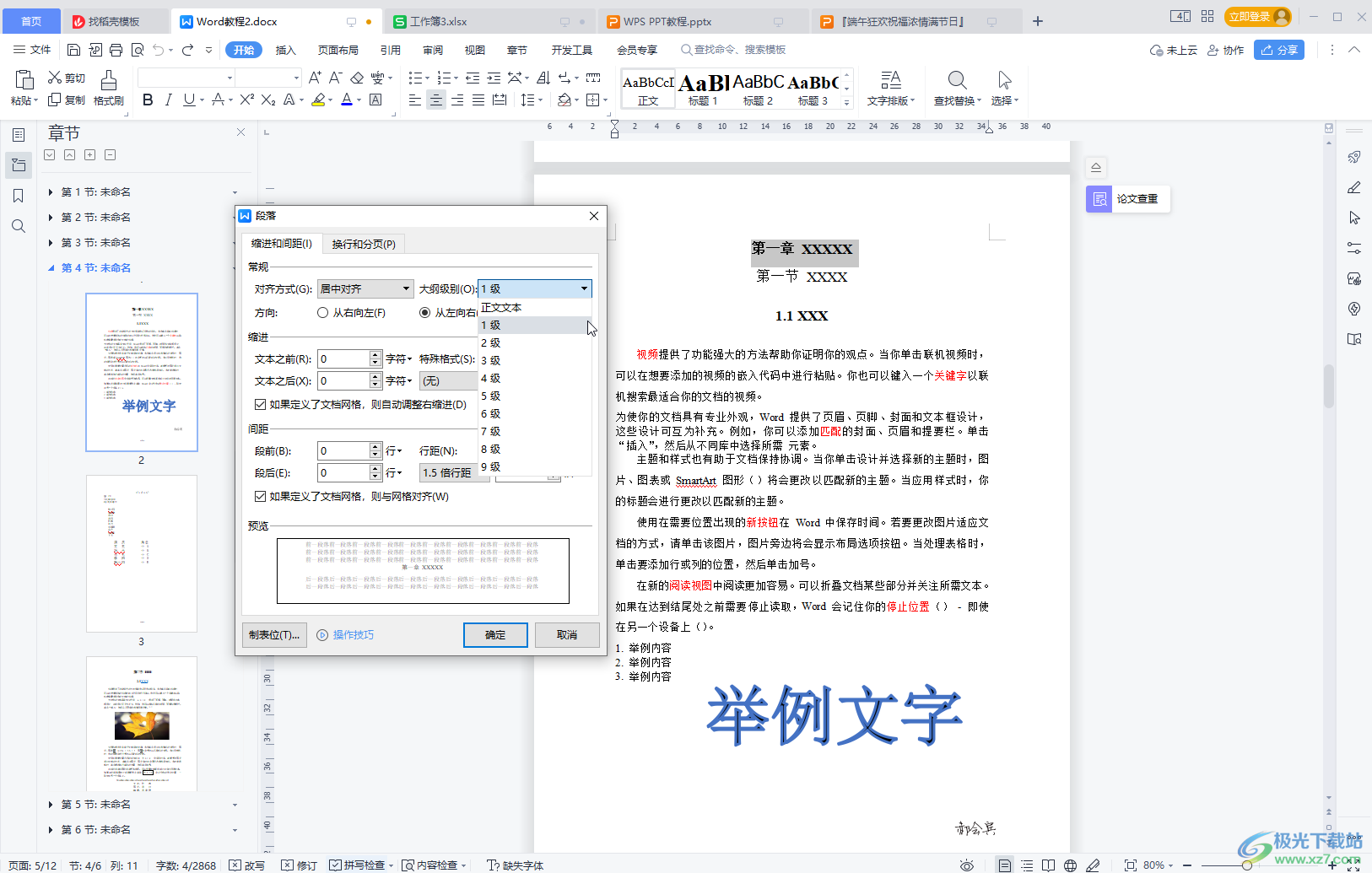This screenshot has height=873, width=1372.
Task: Click the thesis check button
Action: click(x=1128, y=199)
